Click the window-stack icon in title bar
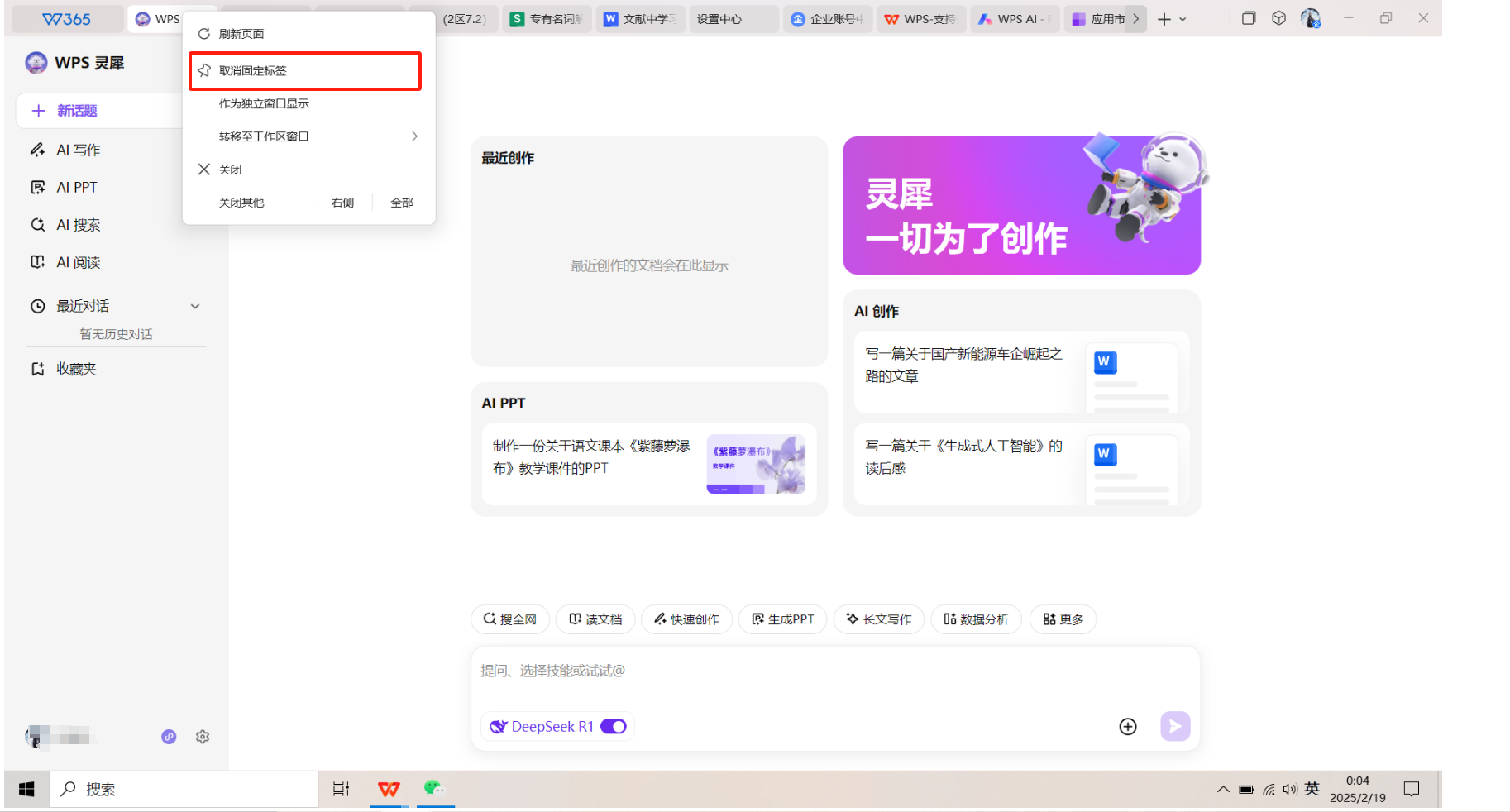Image resolution: width=1510 pixels, height=812 pixels. tap(1249, 18)
